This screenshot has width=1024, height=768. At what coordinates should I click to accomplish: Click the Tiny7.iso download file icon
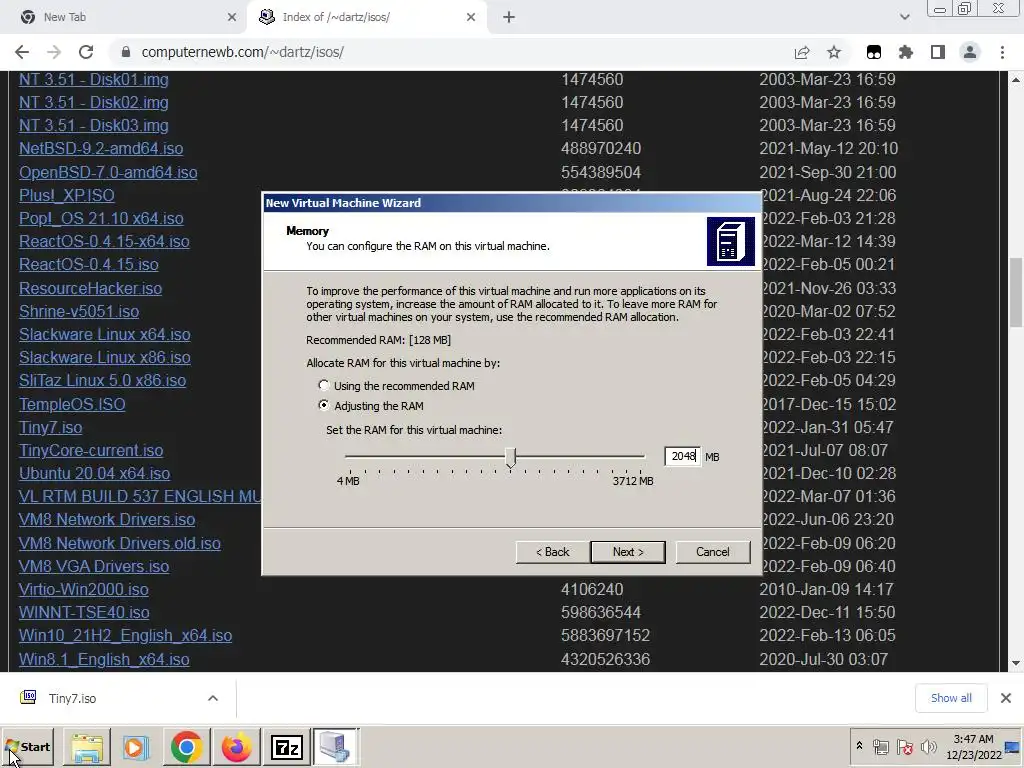[x=28, y=697]
